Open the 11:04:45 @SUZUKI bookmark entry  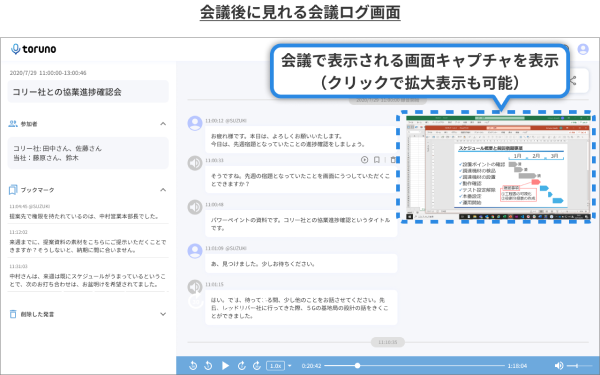coord(88,212)
